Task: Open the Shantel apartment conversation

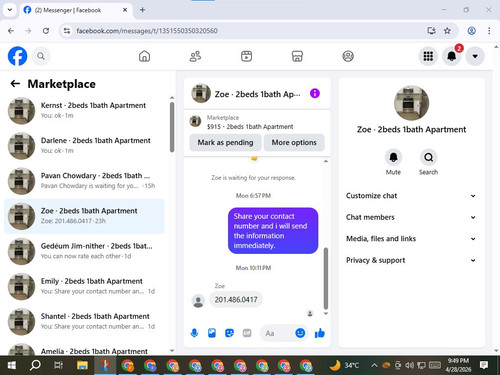Action: click(84, 321)
